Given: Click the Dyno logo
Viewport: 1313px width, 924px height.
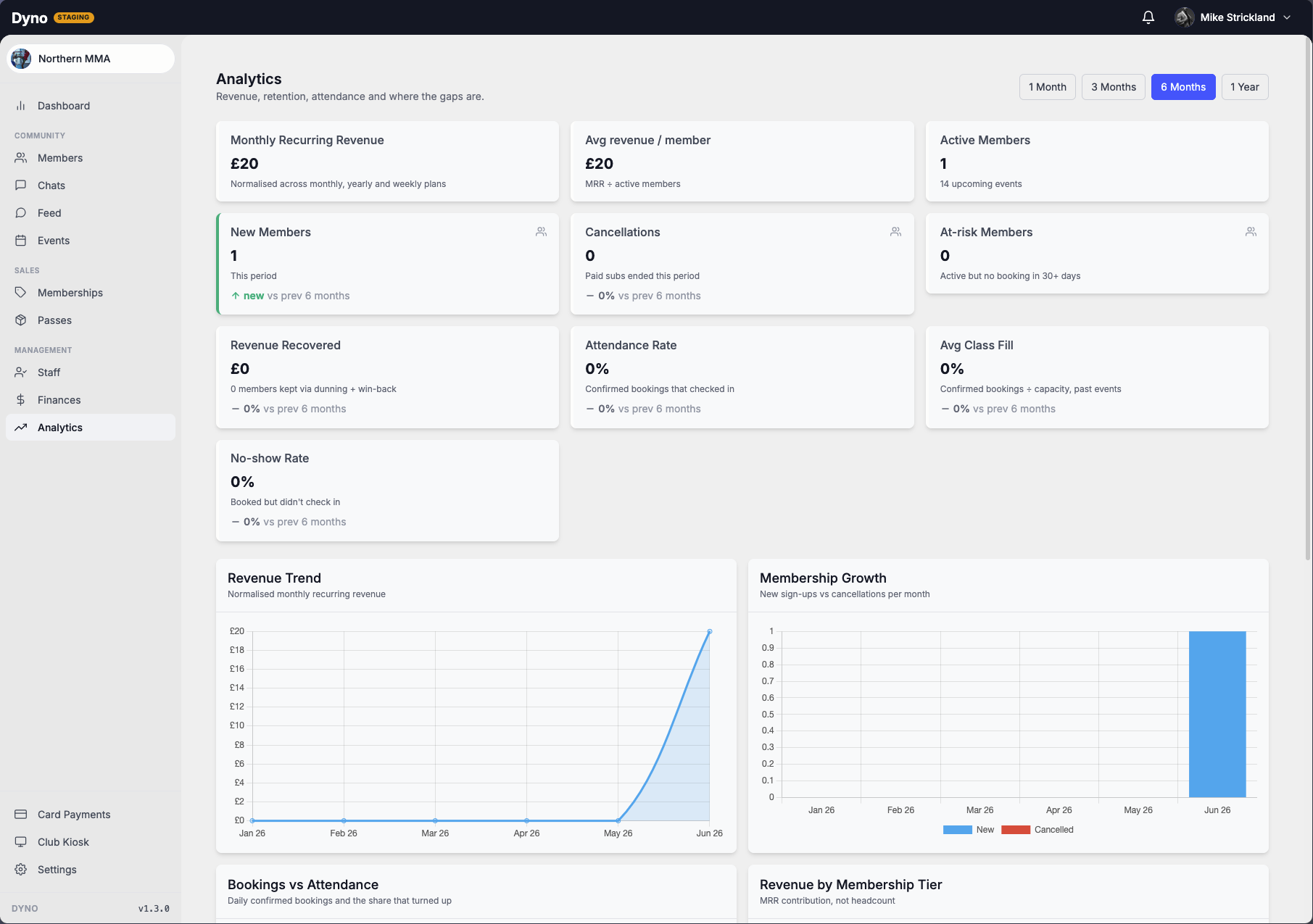Looking at the screenshot, I should (x=29, y=18).
